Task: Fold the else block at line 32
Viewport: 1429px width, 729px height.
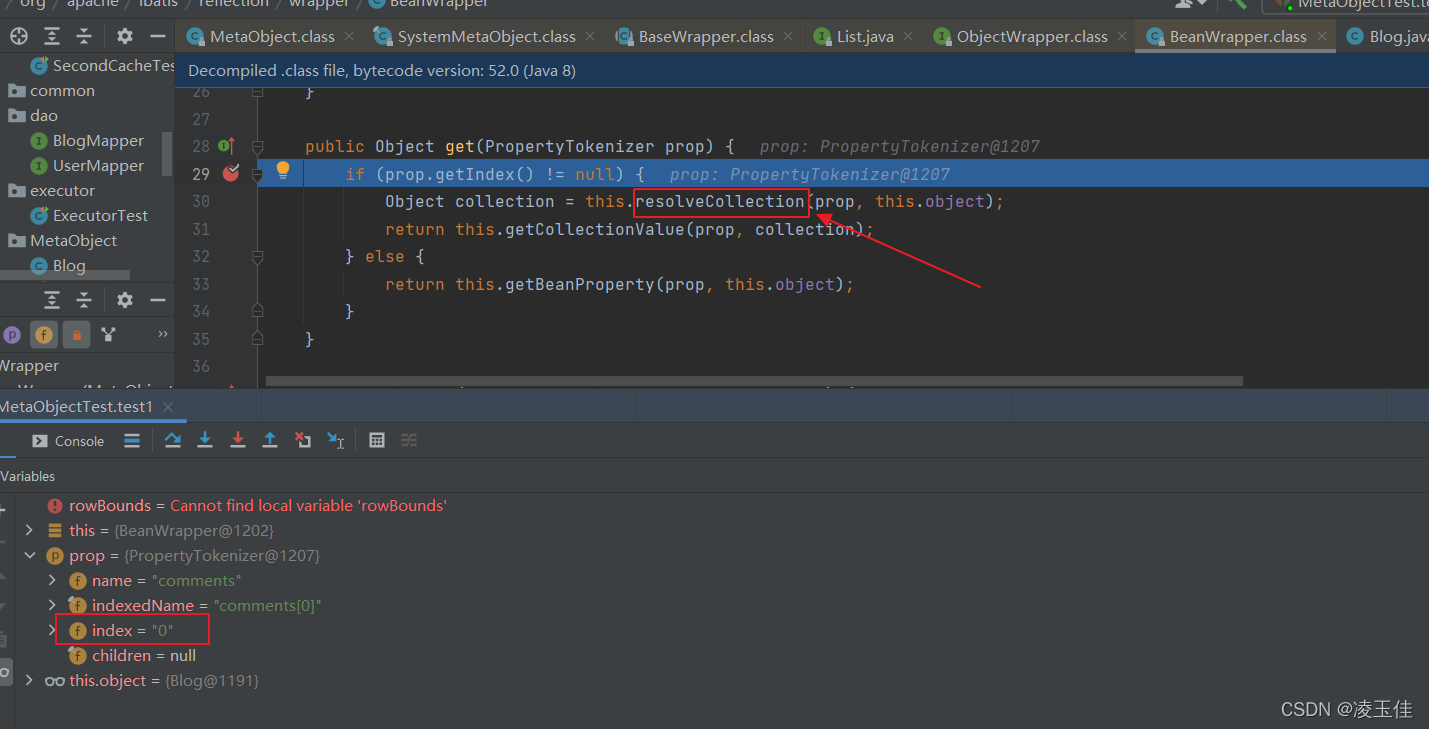Action: click(257, 257)
